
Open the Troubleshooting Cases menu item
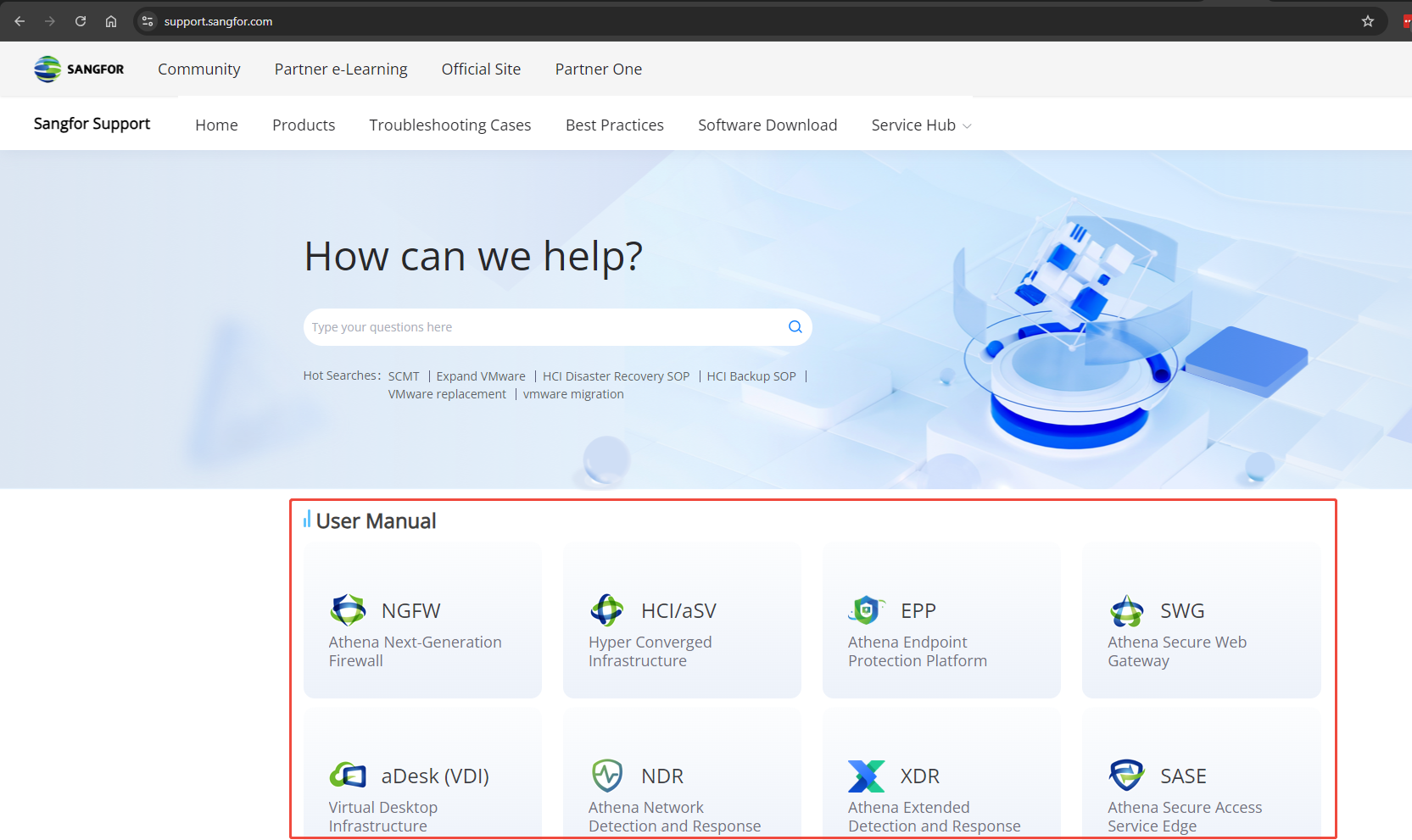pyautogui.click(x=450, y=125)
